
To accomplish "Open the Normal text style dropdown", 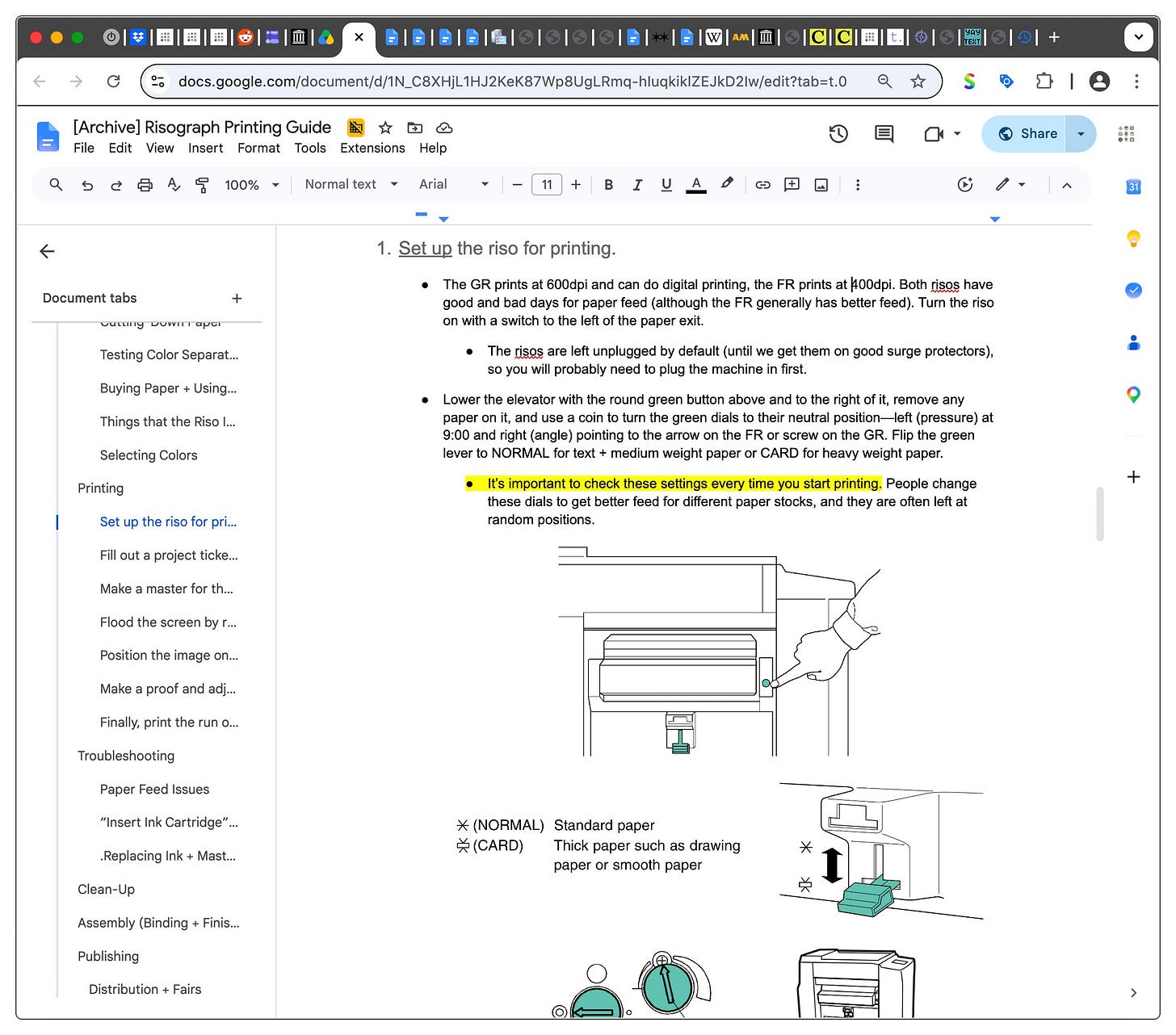I will coord(351,185).
